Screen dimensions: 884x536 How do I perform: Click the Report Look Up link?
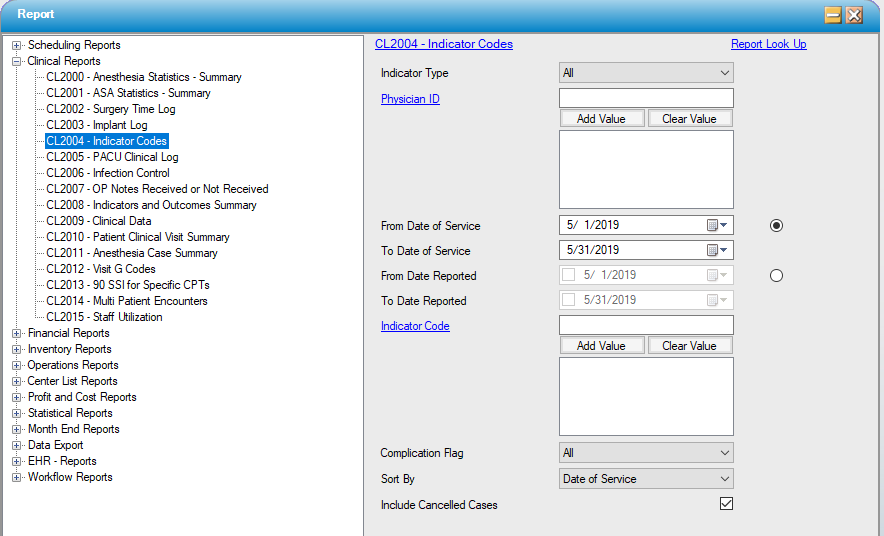coord(768,44)
